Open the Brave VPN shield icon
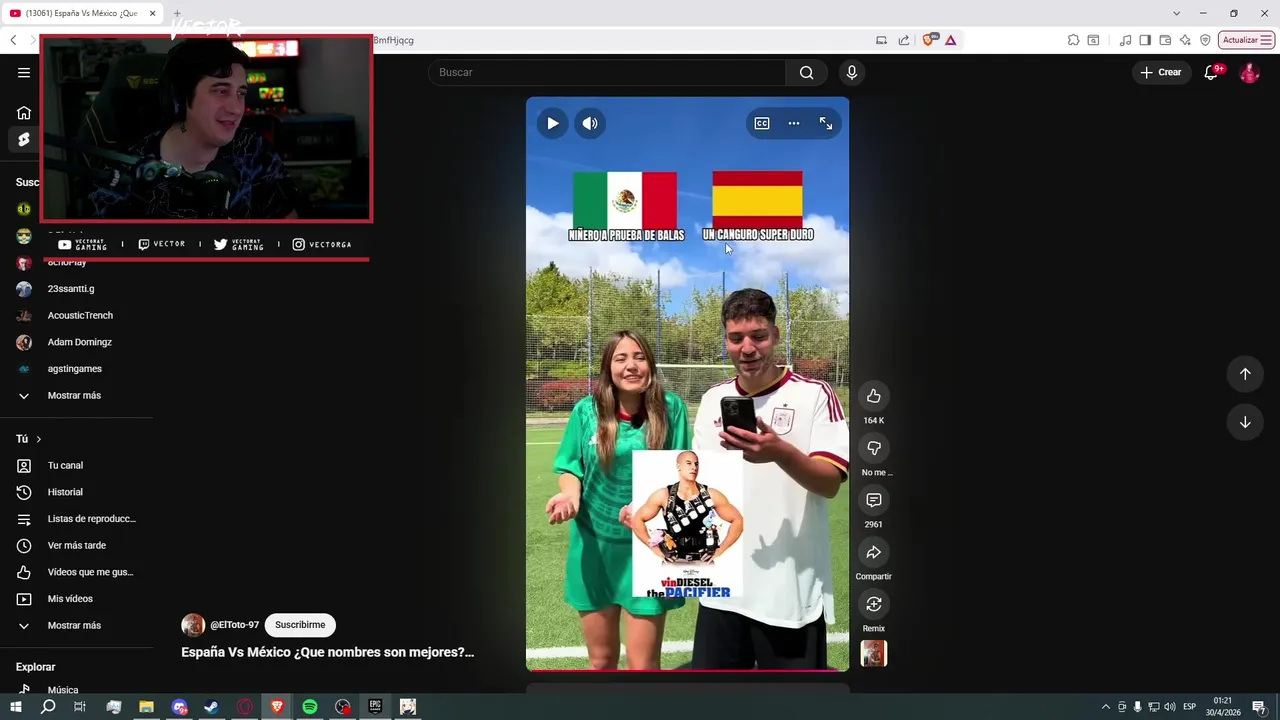Image resolution: width=1280 pixels, height=720 pixels. [x=1205, y=40]
